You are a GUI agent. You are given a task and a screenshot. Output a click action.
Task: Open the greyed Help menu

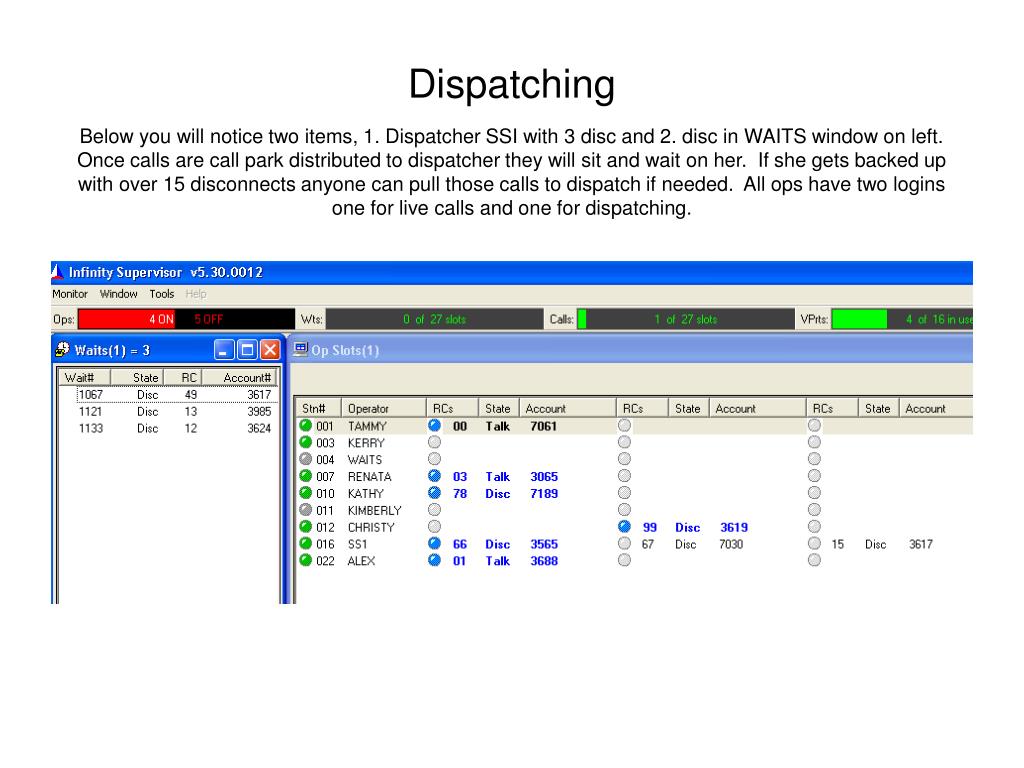pyautogui.click(x=195, y=294)
